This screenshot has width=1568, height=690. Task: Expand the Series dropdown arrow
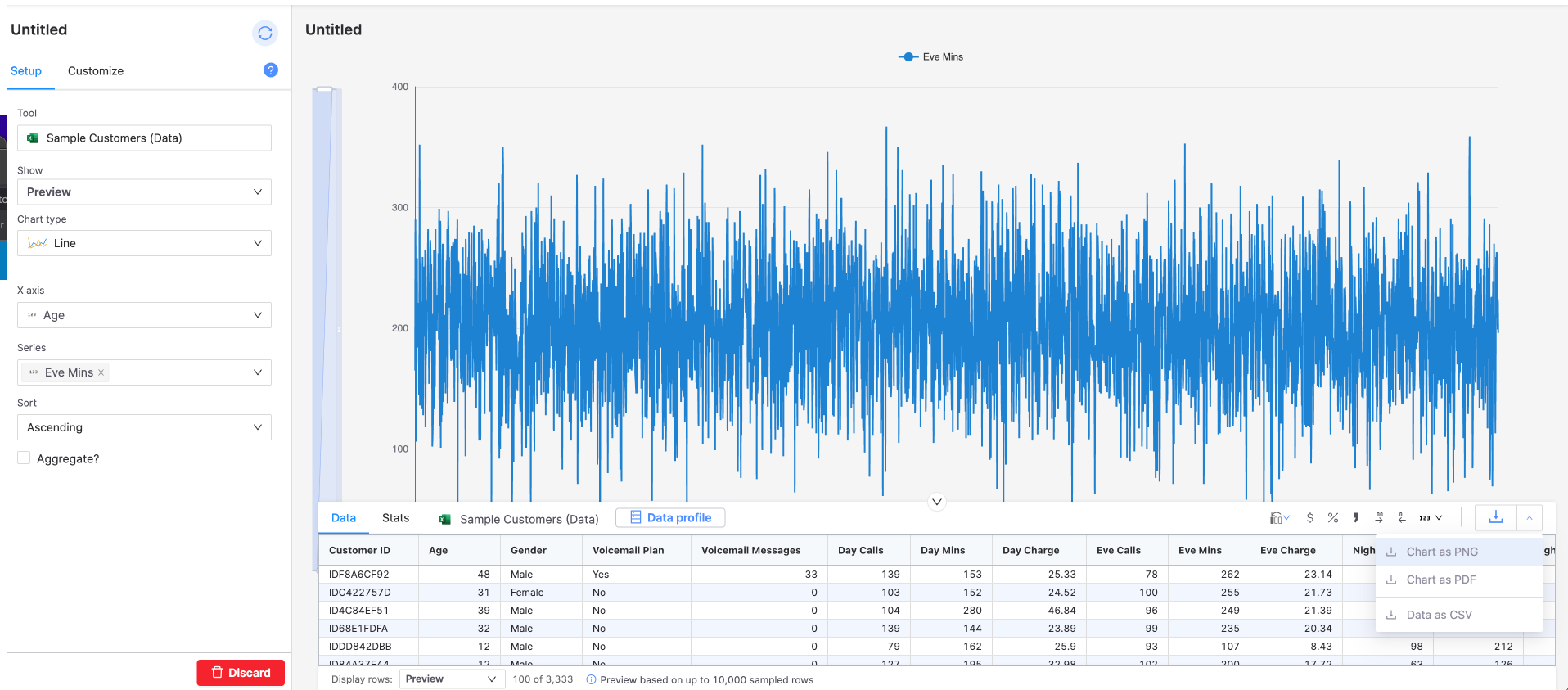(x=258, y=372)
